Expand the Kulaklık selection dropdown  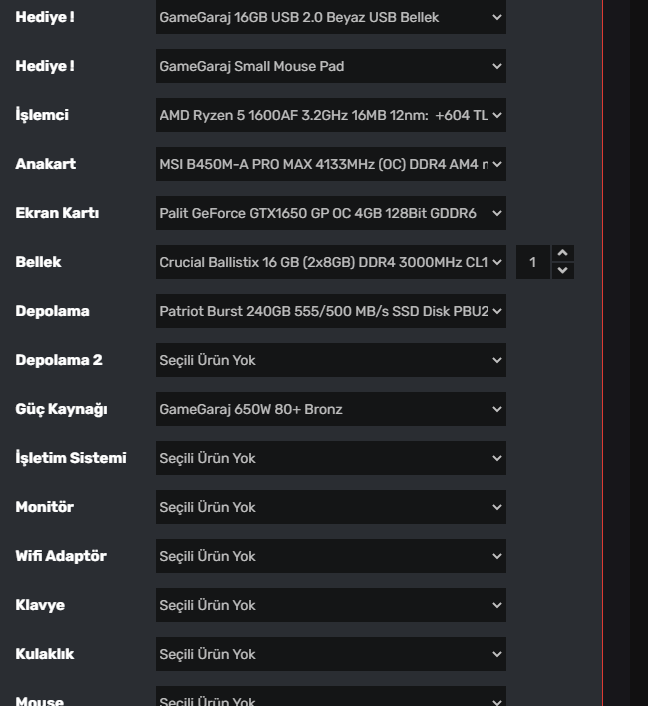tap(330, 654)
